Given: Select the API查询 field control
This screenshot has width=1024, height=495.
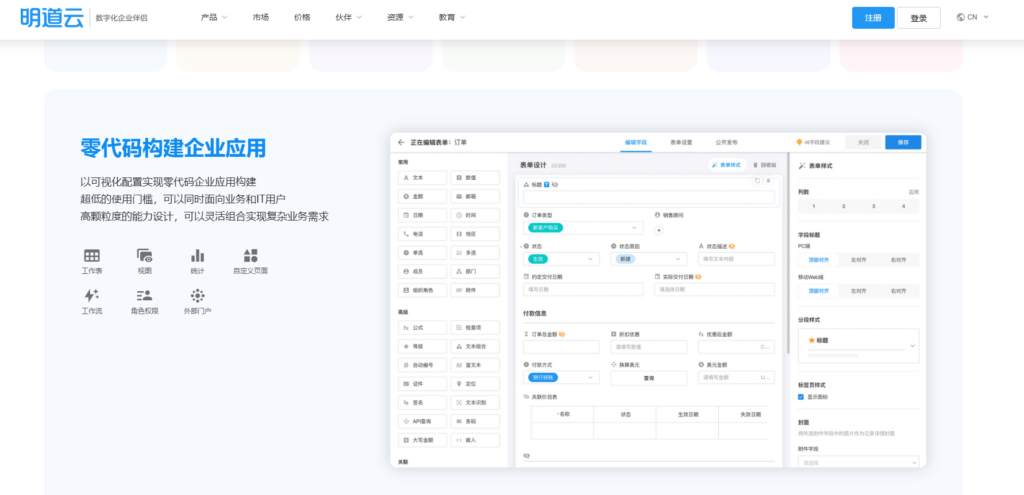Looking at the screenshot, I should tap(423, 421).
